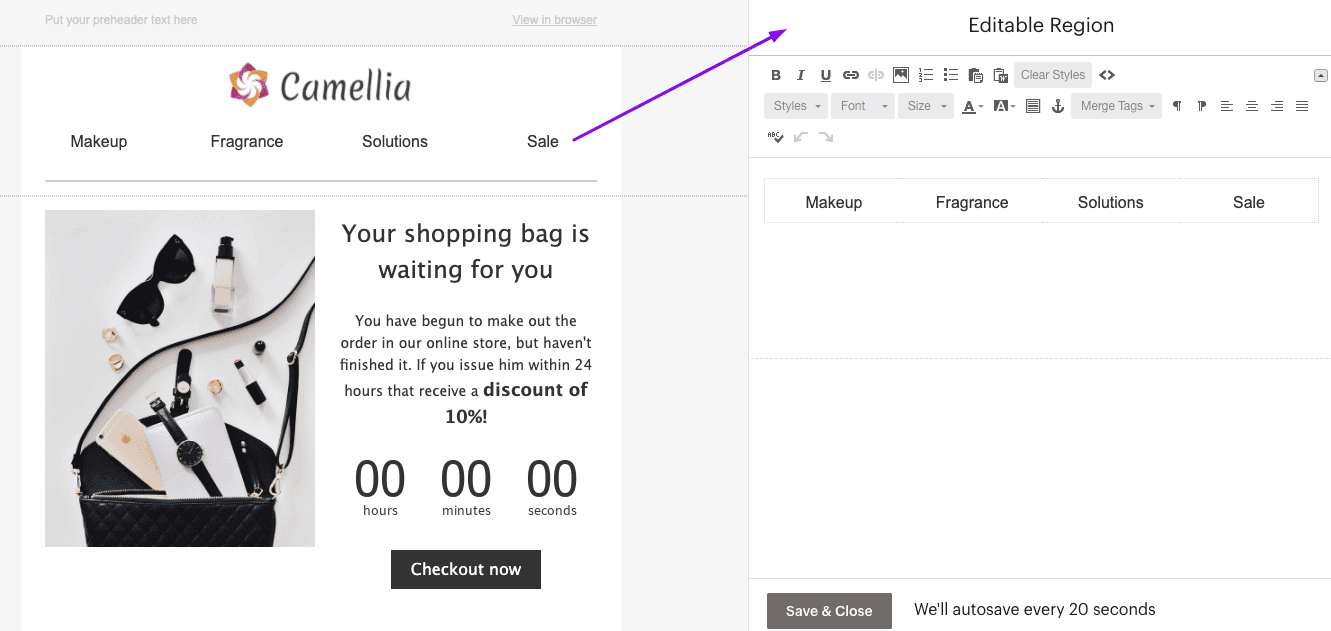The height and width of the screenshot is (631, 1331).
Task: Create a numbered list
Action: point(925,74)
